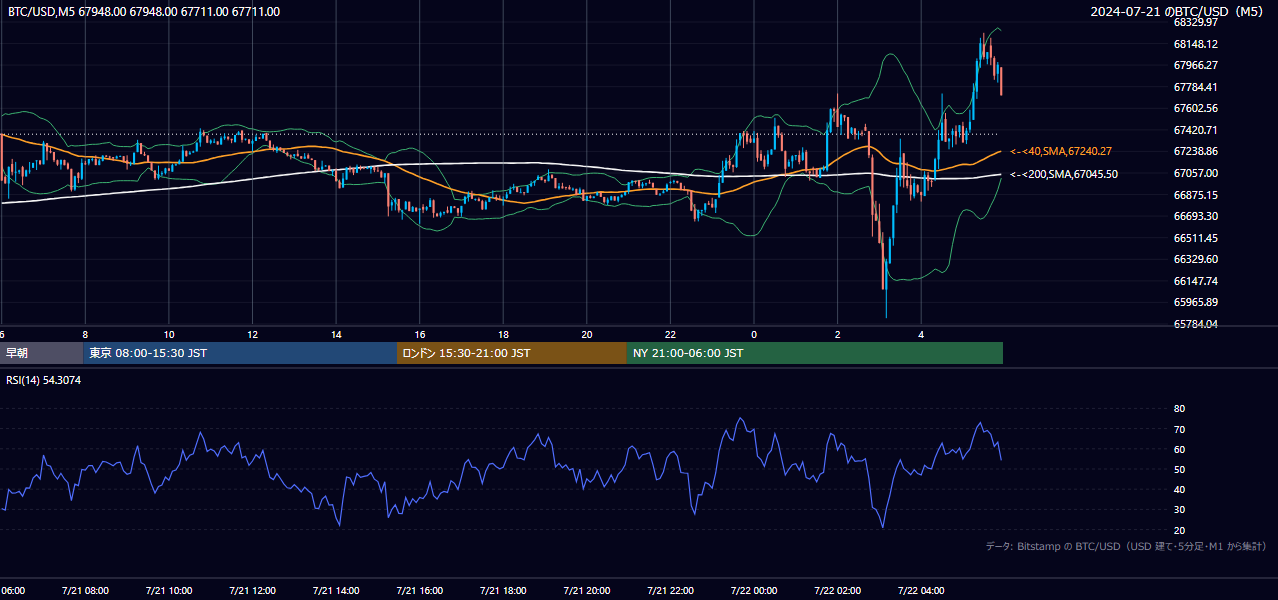
Task: Click the price axis value 66329.60
Action: pos(1196,259)
